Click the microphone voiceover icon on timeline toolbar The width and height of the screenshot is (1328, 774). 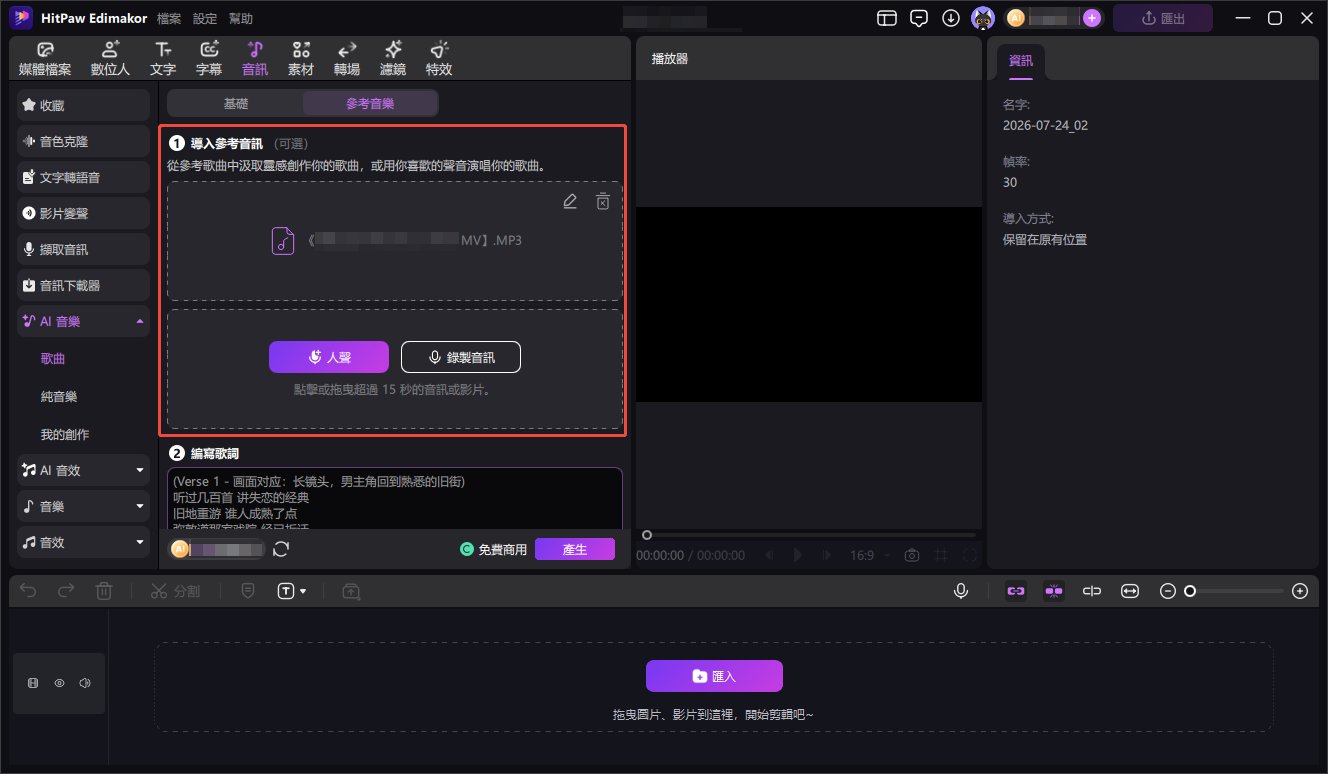(x=961, y=591)
